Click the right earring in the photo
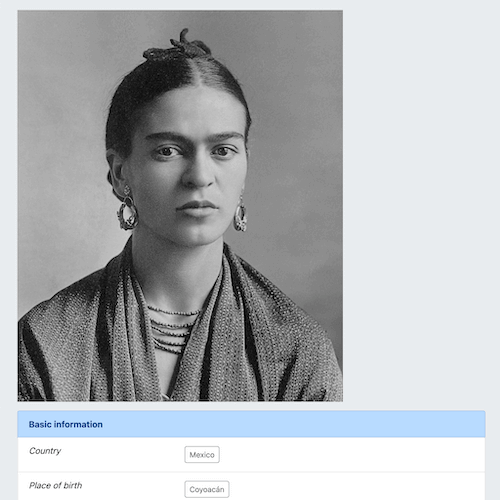 click(x=241, y=215)
